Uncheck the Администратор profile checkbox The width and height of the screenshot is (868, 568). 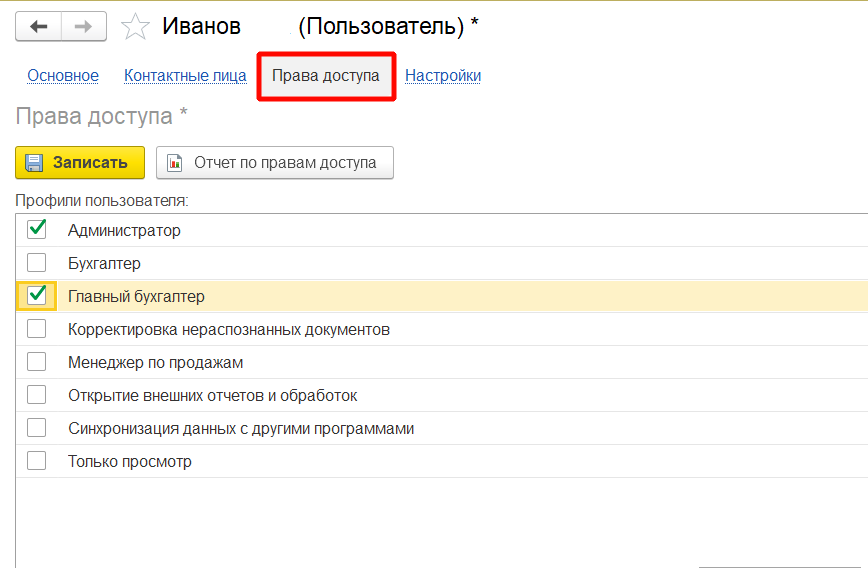coord(37,230)
